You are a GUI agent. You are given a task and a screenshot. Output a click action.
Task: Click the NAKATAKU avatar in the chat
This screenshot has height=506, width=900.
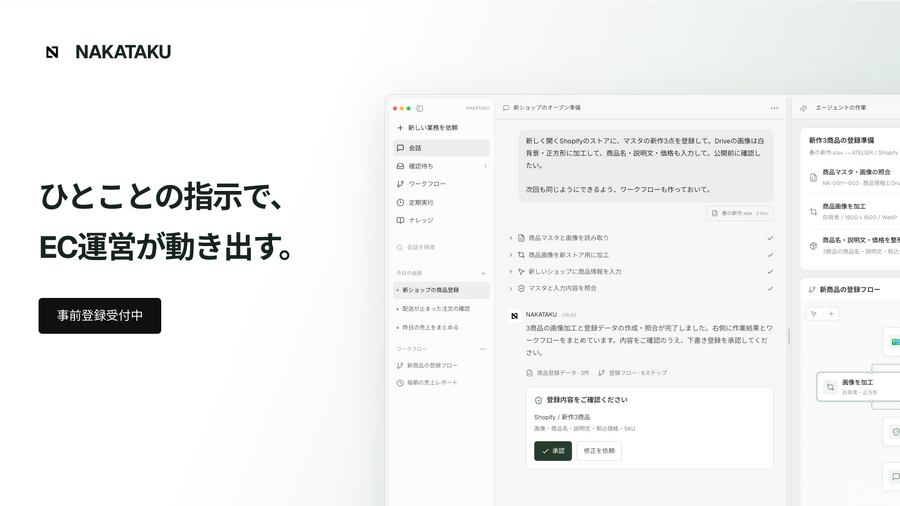point(514,316)
